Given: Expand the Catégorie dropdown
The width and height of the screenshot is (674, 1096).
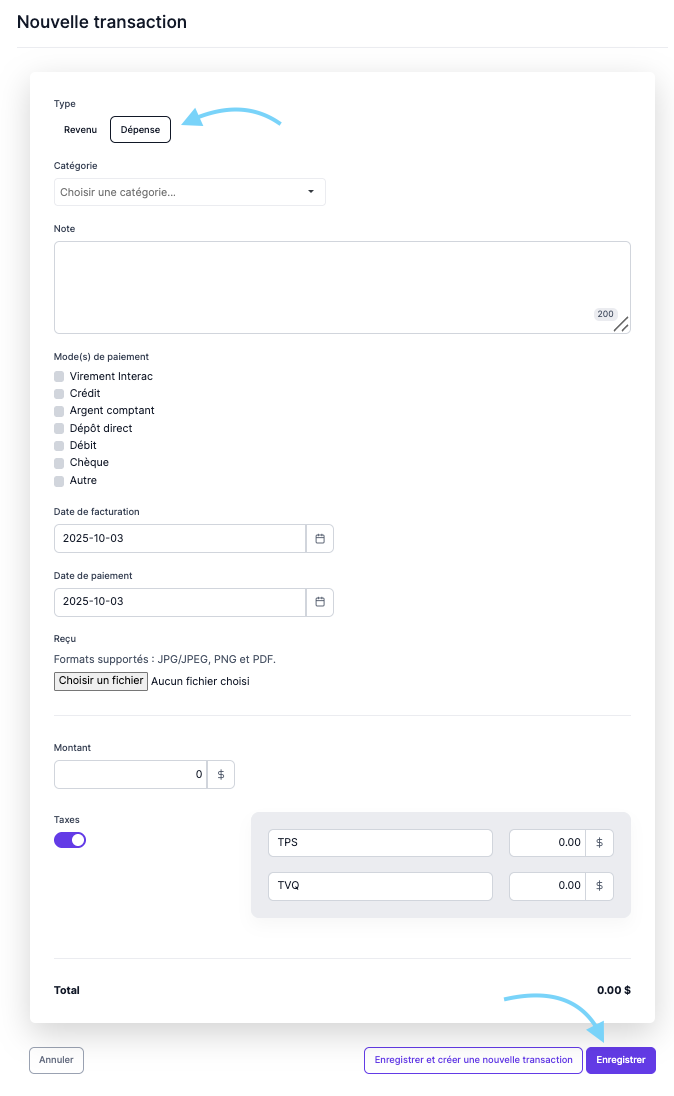Looking at the screenshot, I should (x=190, y=192).
